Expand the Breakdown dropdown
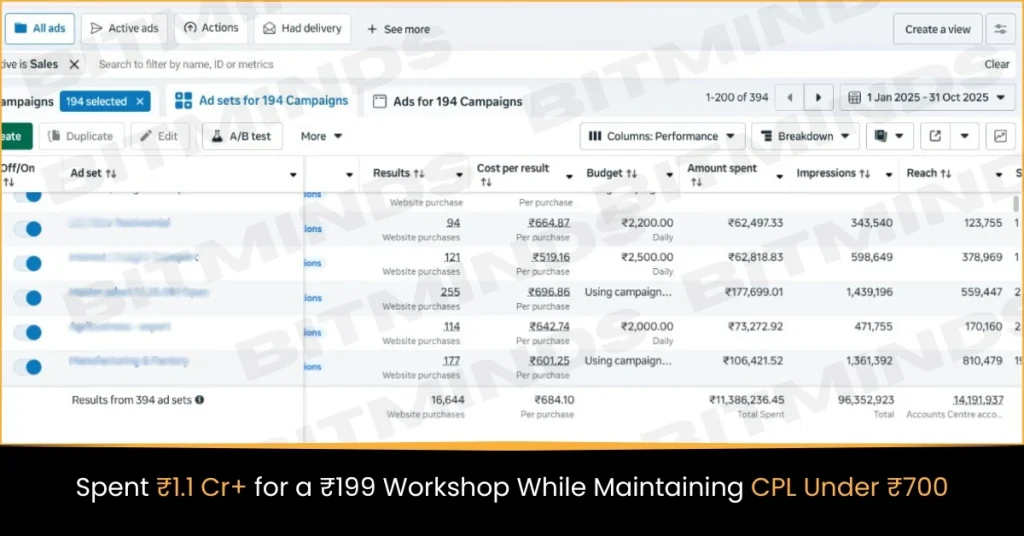This screenshot has height=536, width=1024. point(804,136)
